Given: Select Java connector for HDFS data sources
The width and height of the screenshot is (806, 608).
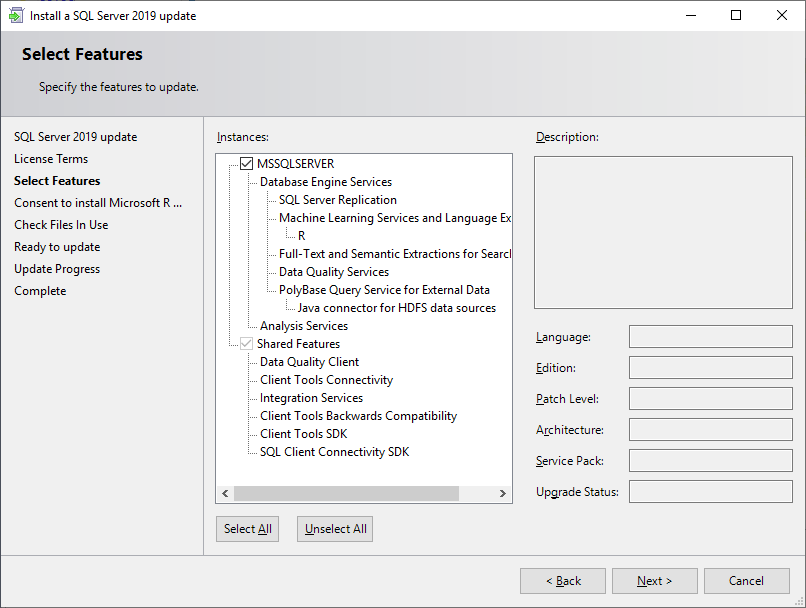Looking at the screenshot, I should point(397,308).
